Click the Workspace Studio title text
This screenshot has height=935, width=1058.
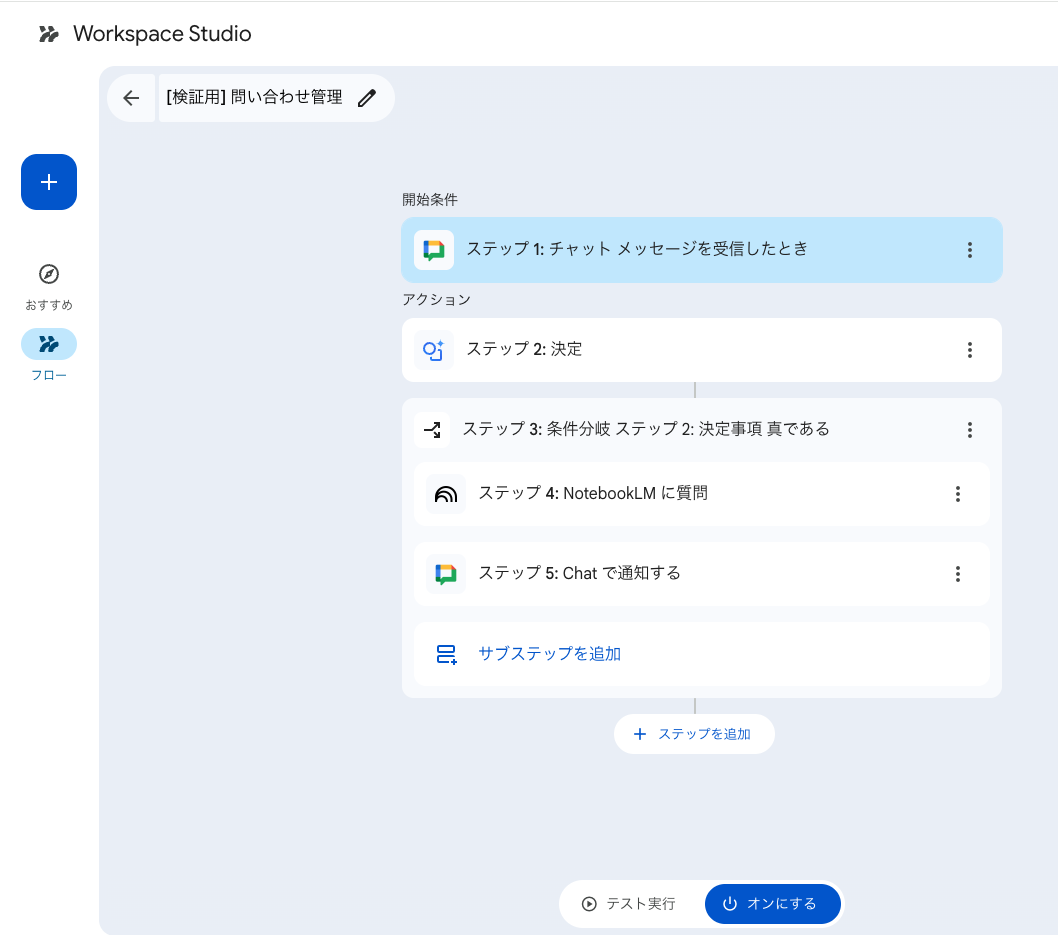click(x=162, y=34)
